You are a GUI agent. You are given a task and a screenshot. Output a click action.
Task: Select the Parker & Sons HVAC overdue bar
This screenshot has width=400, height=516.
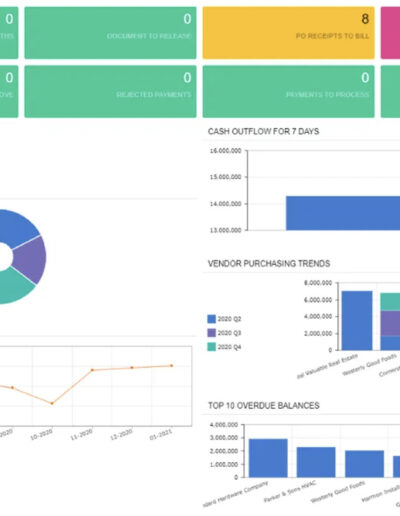(316, 462)
